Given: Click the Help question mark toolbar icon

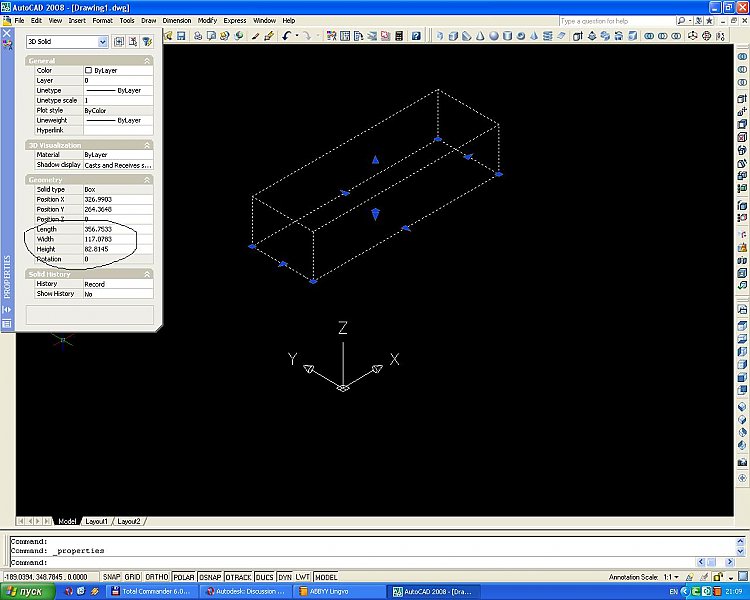Looking at the screenshot, I should pyautogui.click(x=416, y=36).
